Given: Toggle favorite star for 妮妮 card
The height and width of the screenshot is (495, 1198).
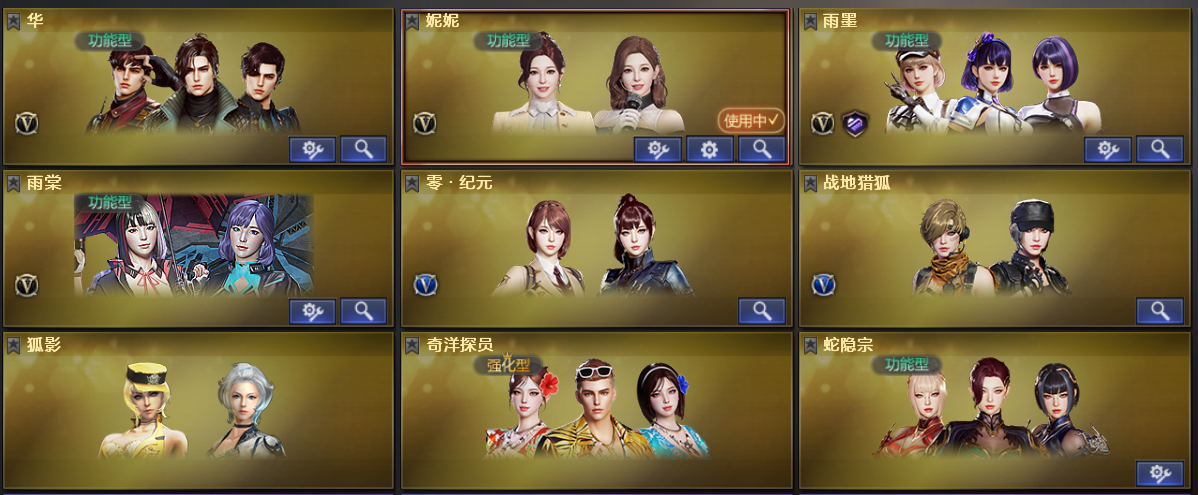Looking at the screenshot, I should 412,21.
